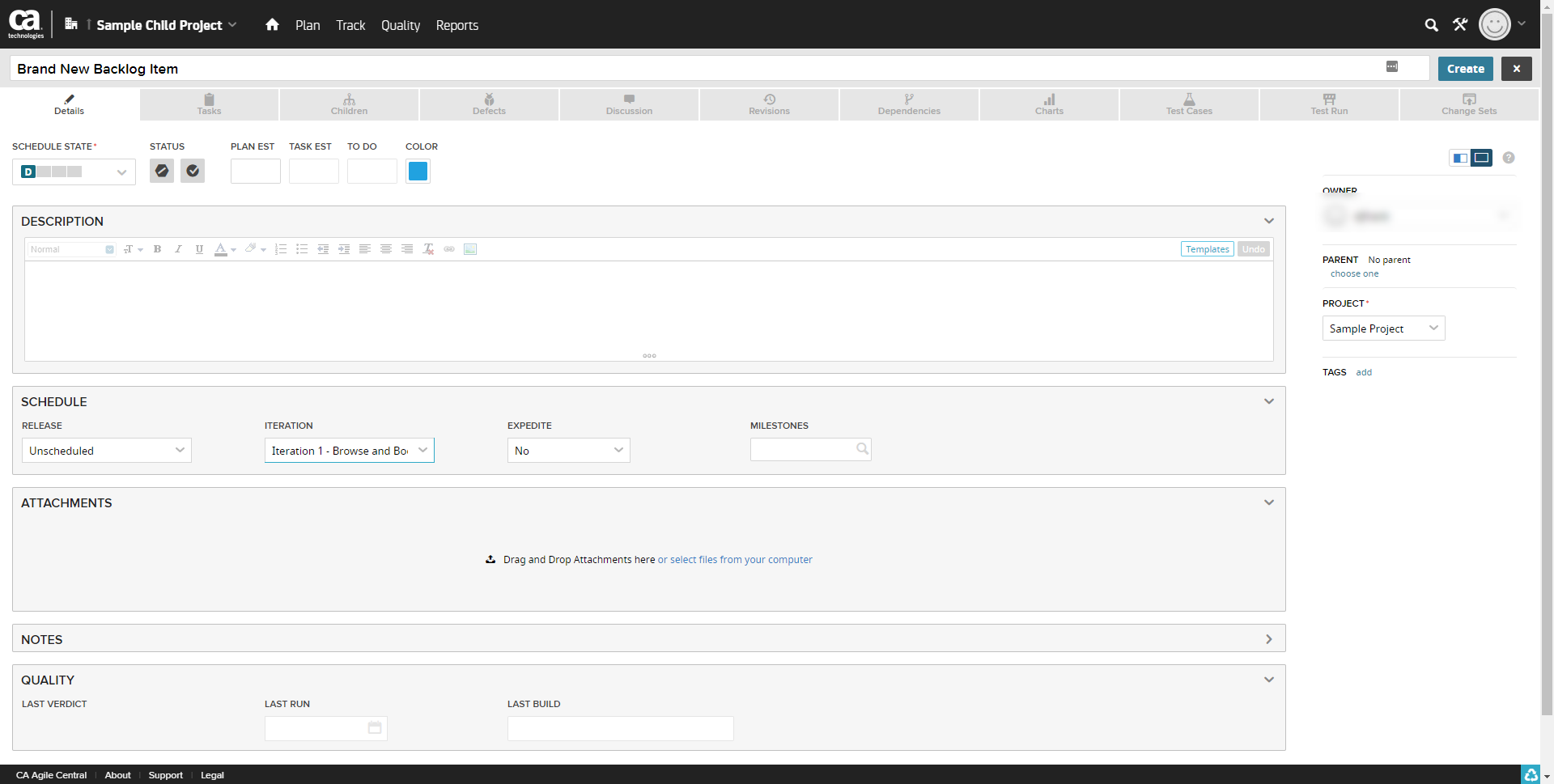
Task: Open the blue Color swatch picker
Action: 418,172
